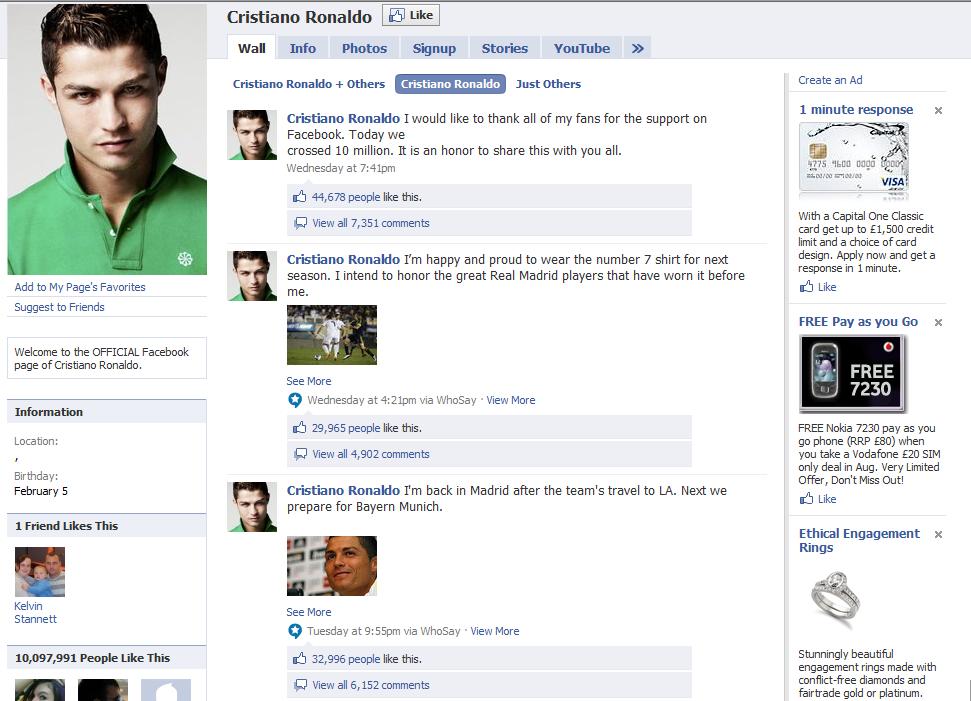Viewport: 971px width, 701px height.
Task: Open the Kelvin Stannett name link
Action: tap(35, 612)
